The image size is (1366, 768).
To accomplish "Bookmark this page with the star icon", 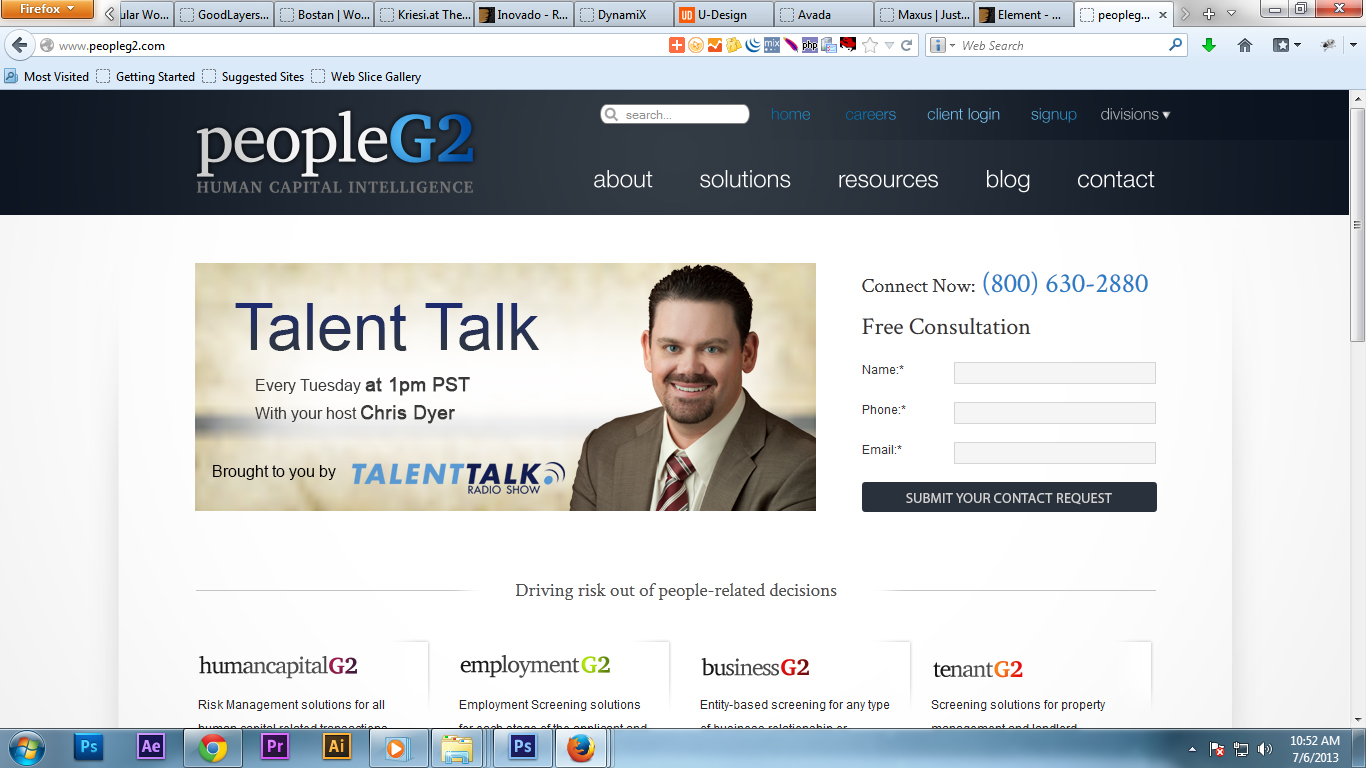I will pos(870,45).
